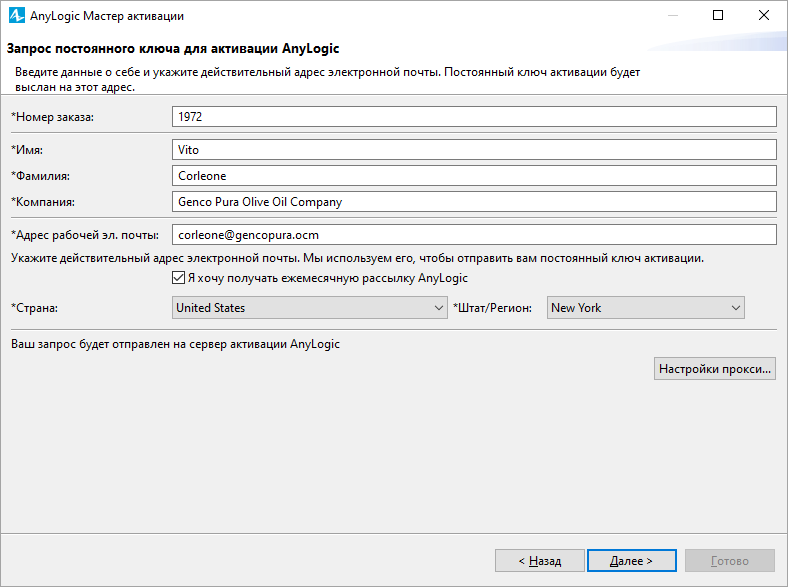This screenshot has height=587, width=788.
Task: Maximize the activation wizard window
Action: coord(718,16)
